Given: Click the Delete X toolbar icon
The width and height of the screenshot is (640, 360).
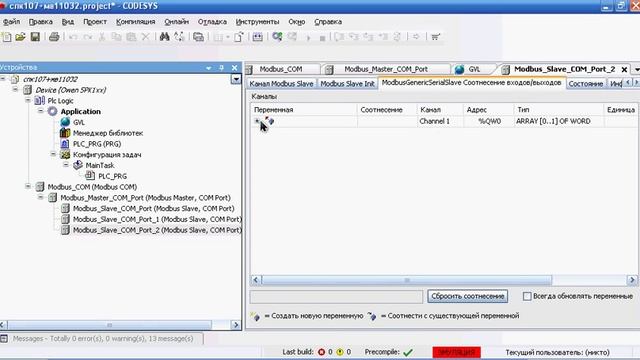Looking at the screenshot, I should (x=145, y=37).
